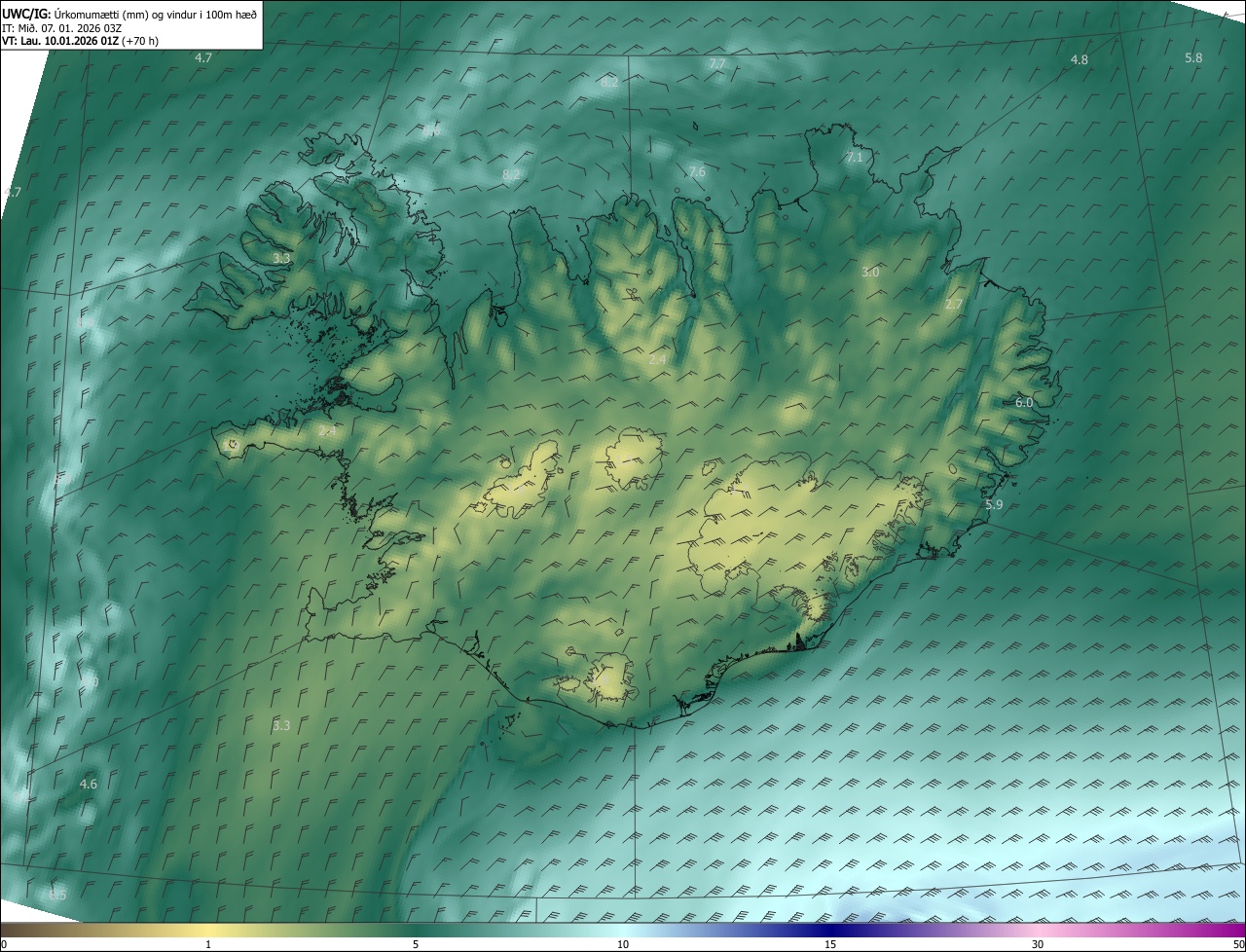The height and width of the screenshot is (952, 1246).
Task: Click the 4.8 value label on the map
Action: point(1080,59)
